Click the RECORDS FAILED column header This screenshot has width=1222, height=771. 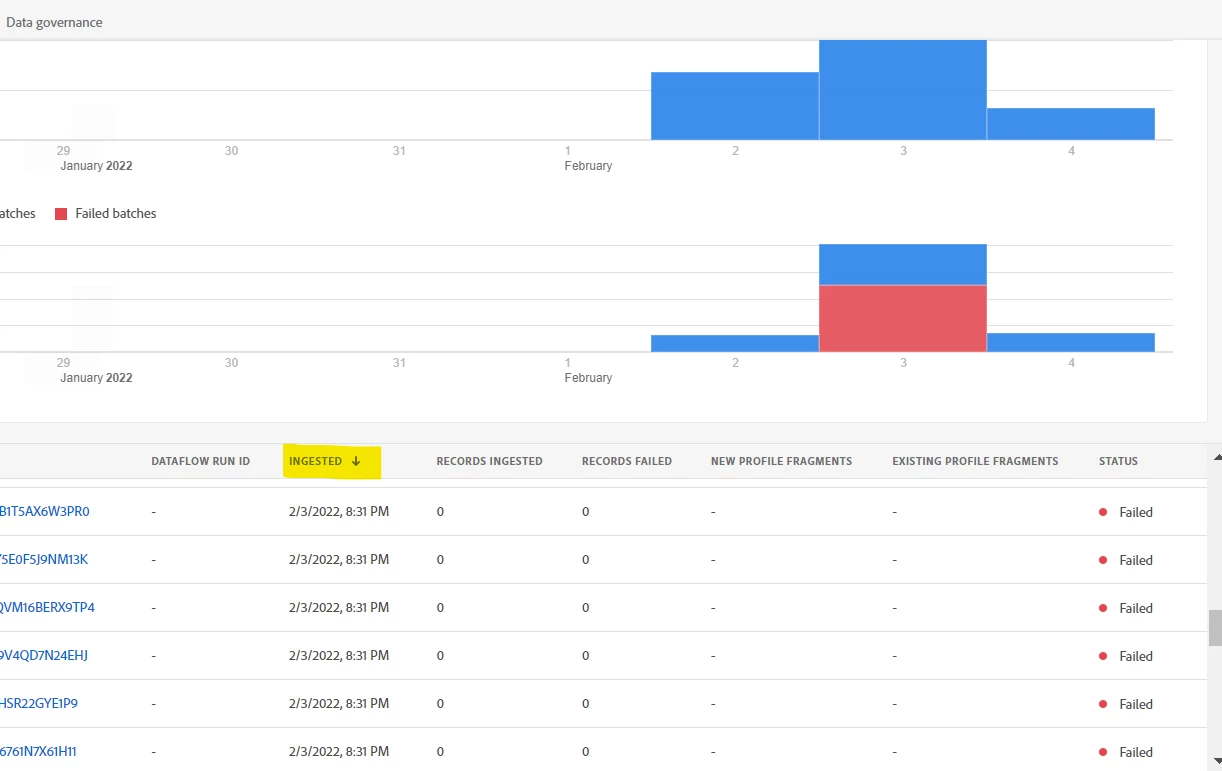coord(627,461)
